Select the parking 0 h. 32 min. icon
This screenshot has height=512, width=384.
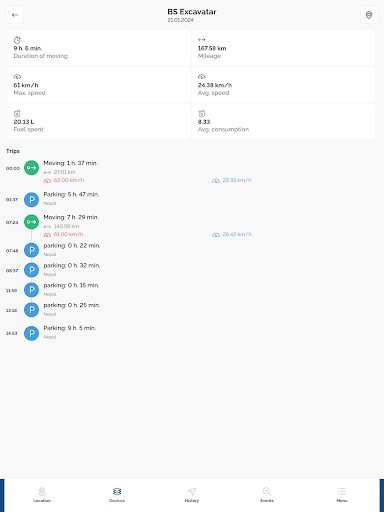(31, 270)
